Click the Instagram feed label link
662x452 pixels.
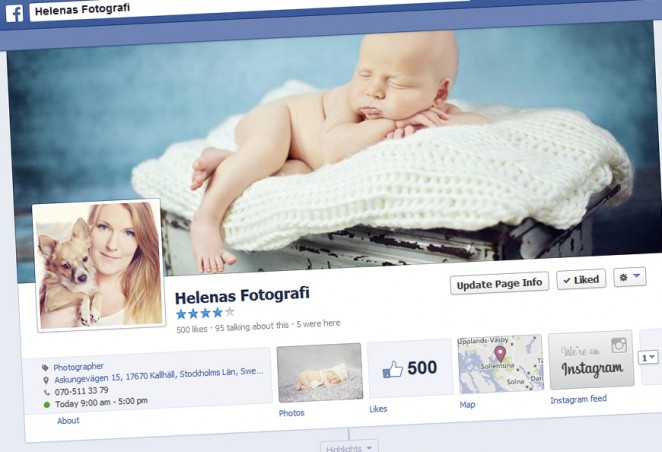pos(578,399)
